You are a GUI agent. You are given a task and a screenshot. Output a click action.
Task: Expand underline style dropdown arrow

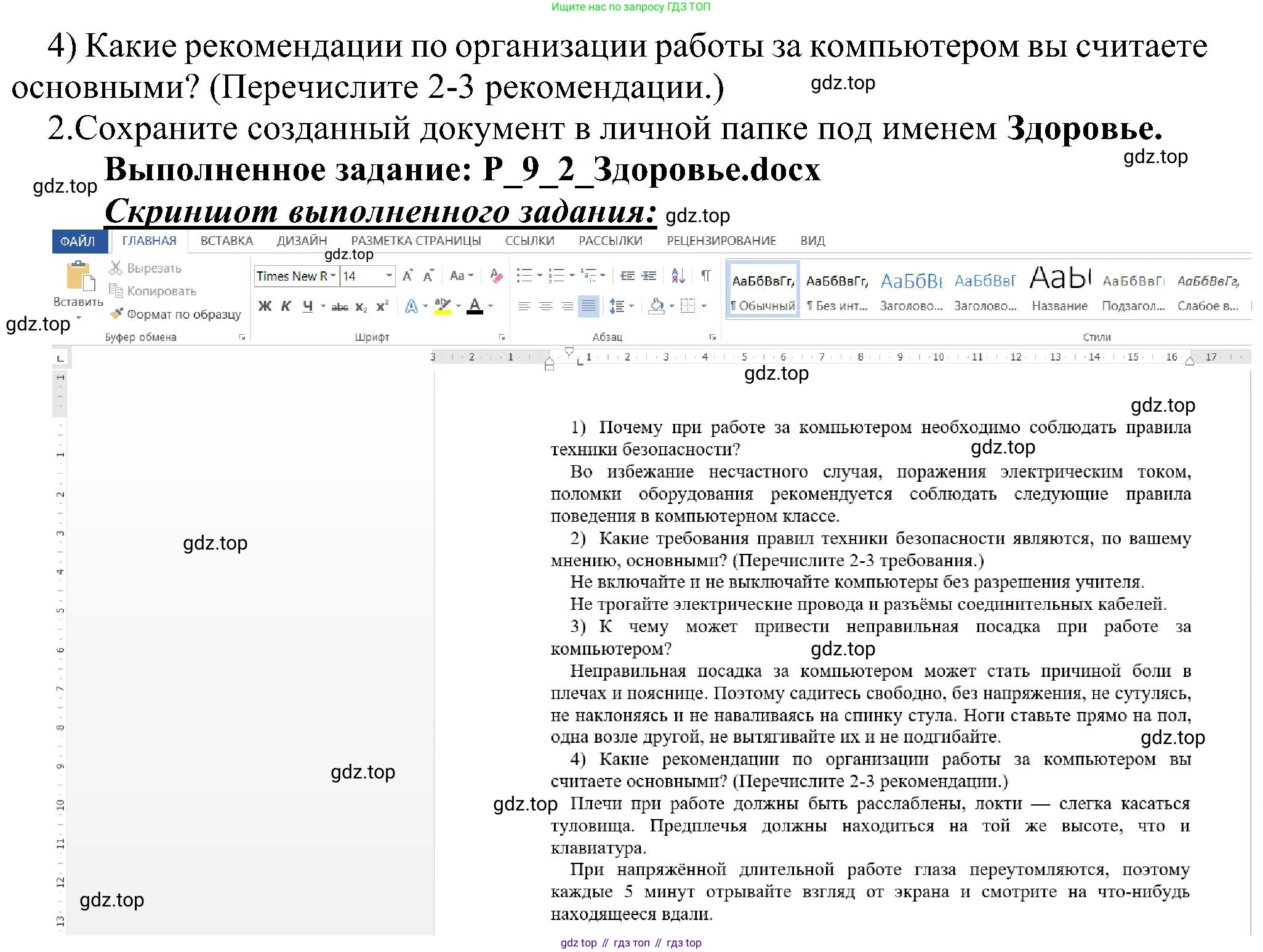pos(323,306)
